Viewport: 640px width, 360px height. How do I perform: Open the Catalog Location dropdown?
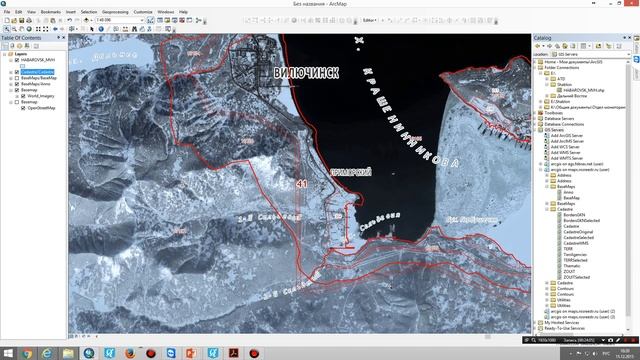tap(629, 54)
